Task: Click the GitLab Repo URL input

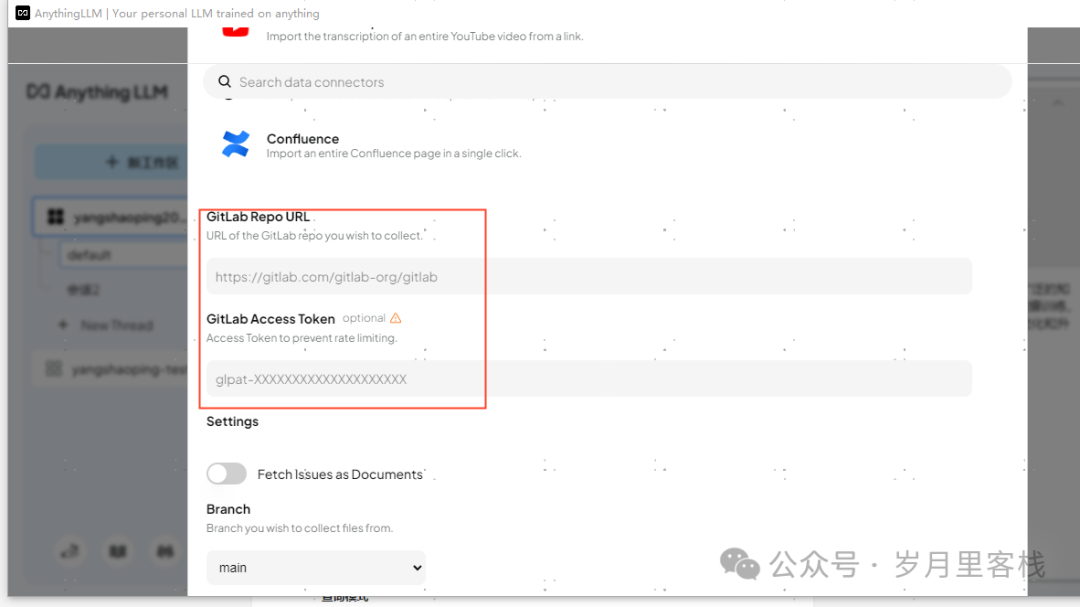Action: [589, 277]
